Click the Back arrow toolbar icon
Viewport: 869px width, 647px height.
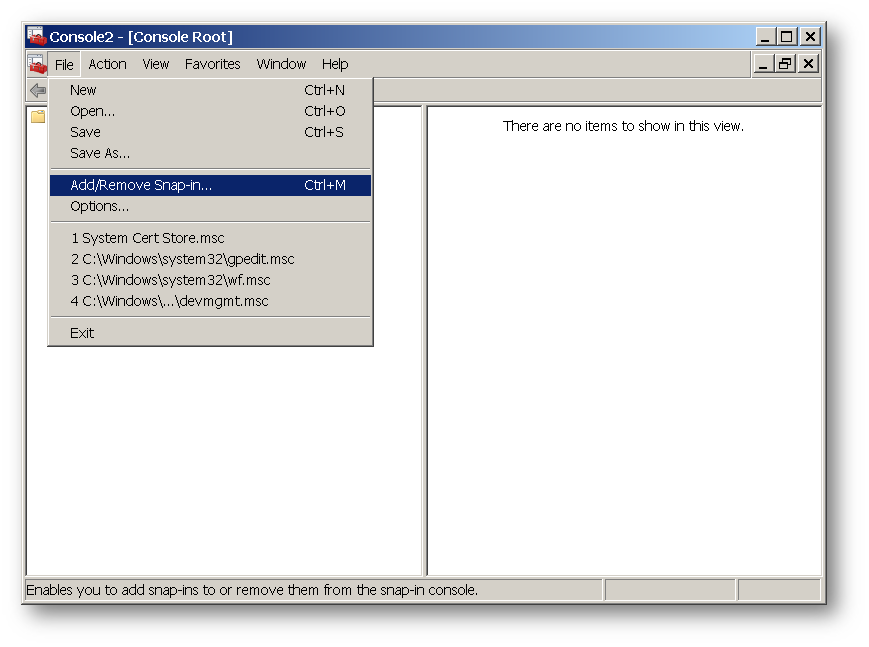click(x=38, y=91)
